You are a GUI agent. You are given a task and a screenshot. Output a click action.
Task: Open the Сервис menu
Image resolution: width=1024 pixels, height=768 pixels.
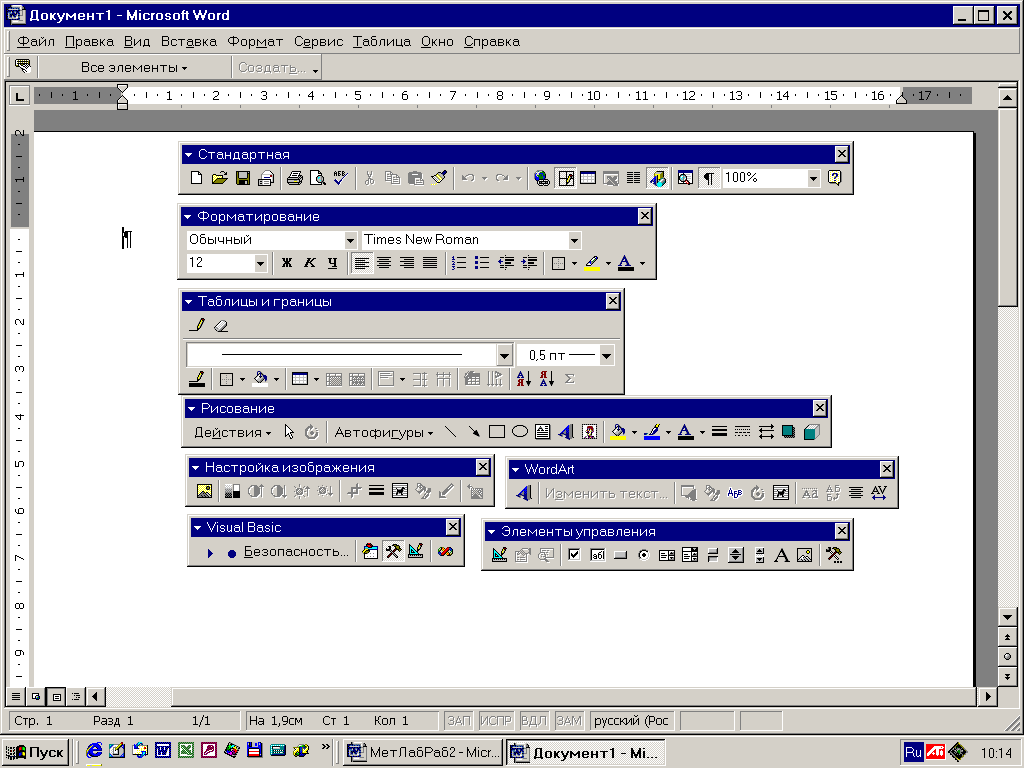(x=318, y=42)
